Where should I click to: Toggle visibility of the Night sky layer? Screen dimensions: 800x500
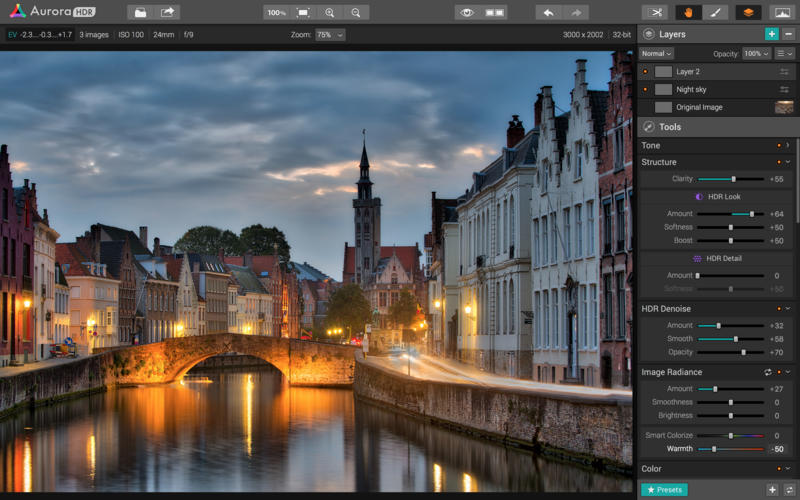645,90
